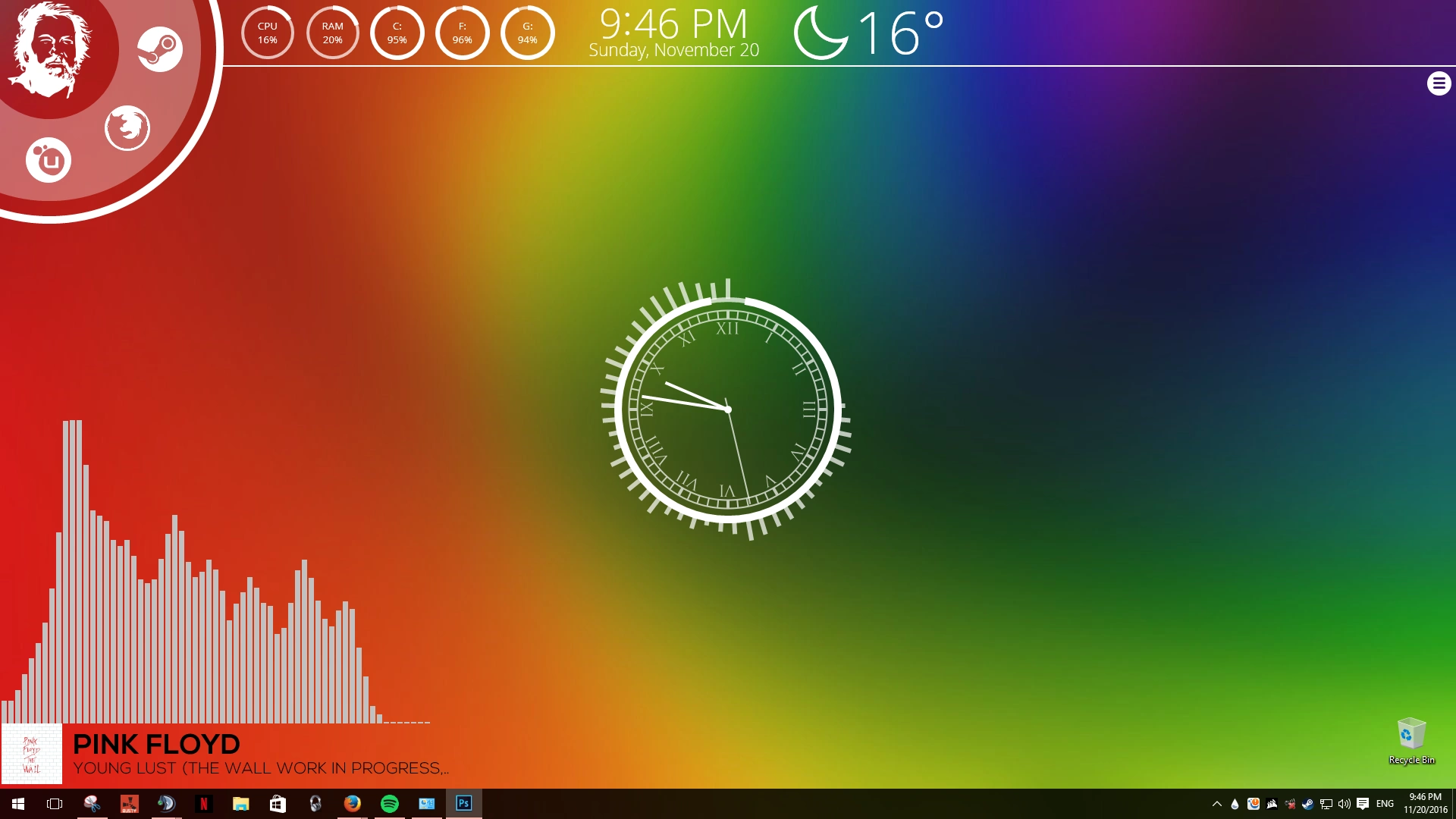This screenshot has width=1456, height=819.
Task: Open the scissors app in taskbar
Action: click(92, 804)
